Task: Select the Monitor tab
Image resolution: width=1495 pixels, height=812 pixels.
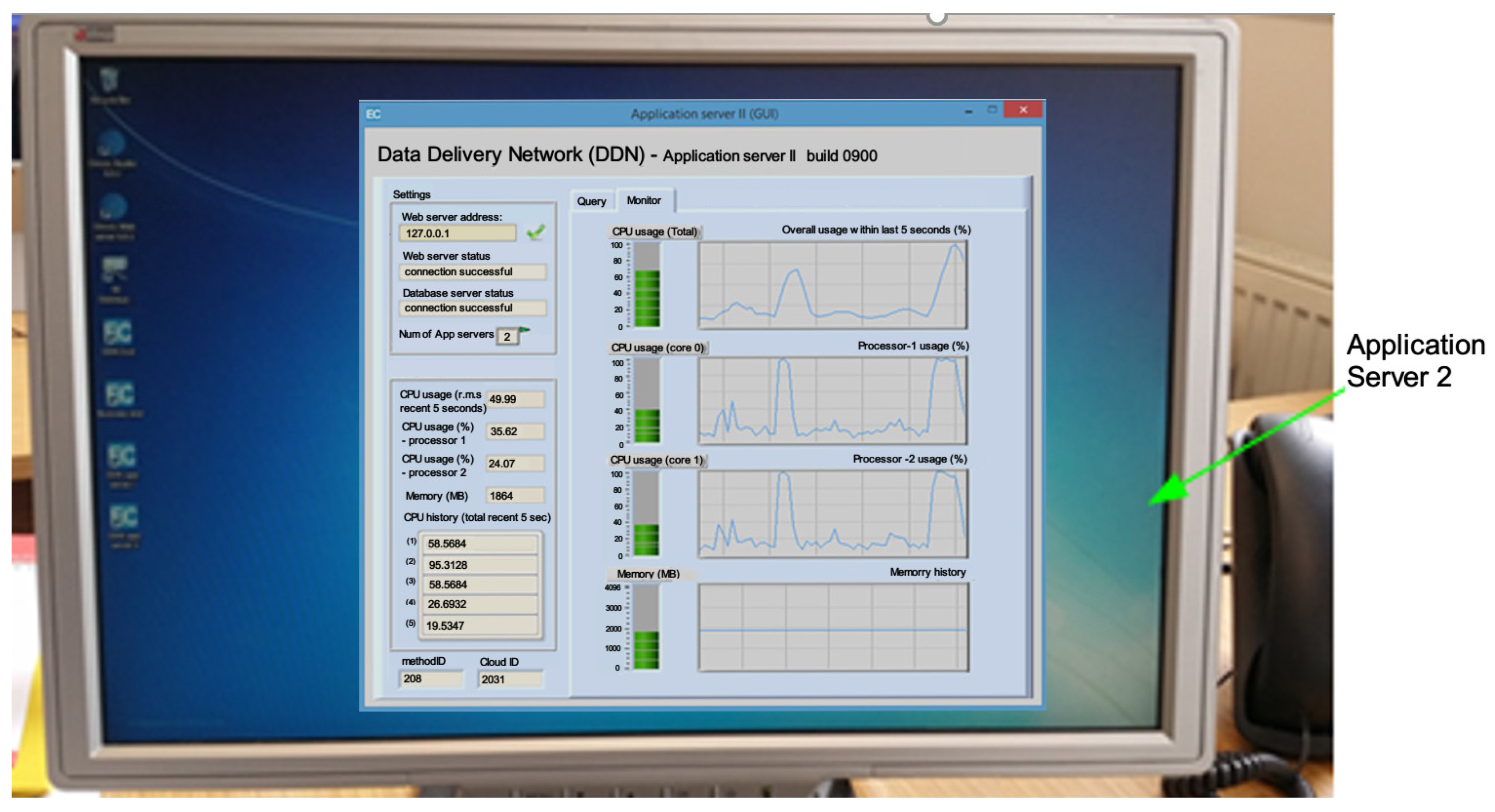Action: [643, 200]
